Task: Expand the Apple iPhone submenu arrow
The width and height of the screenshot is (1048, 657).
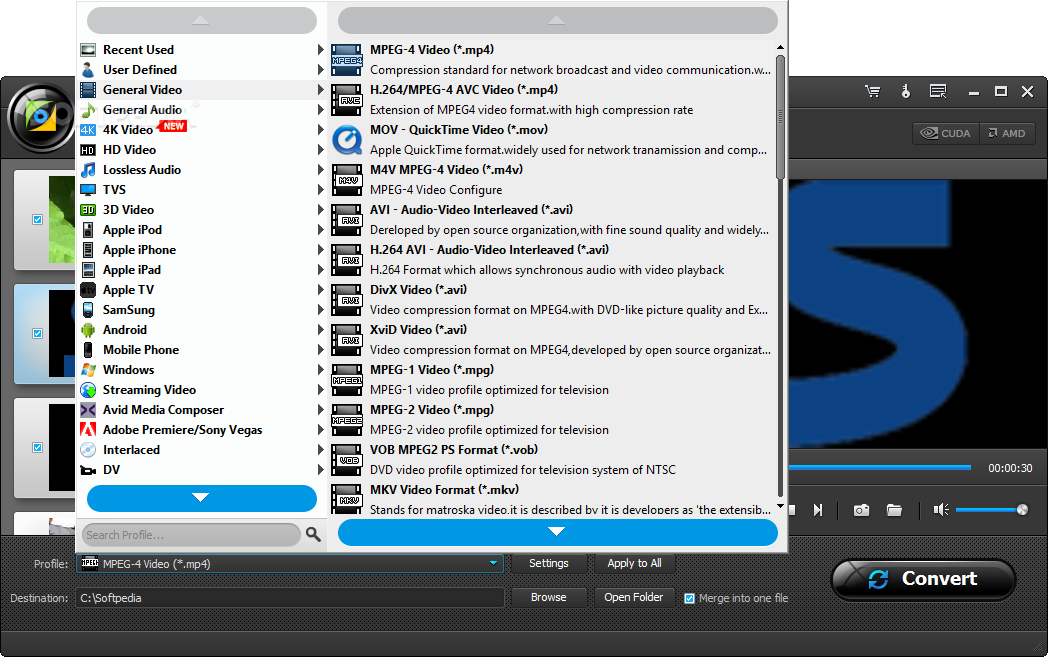Action: pos(320,250)
